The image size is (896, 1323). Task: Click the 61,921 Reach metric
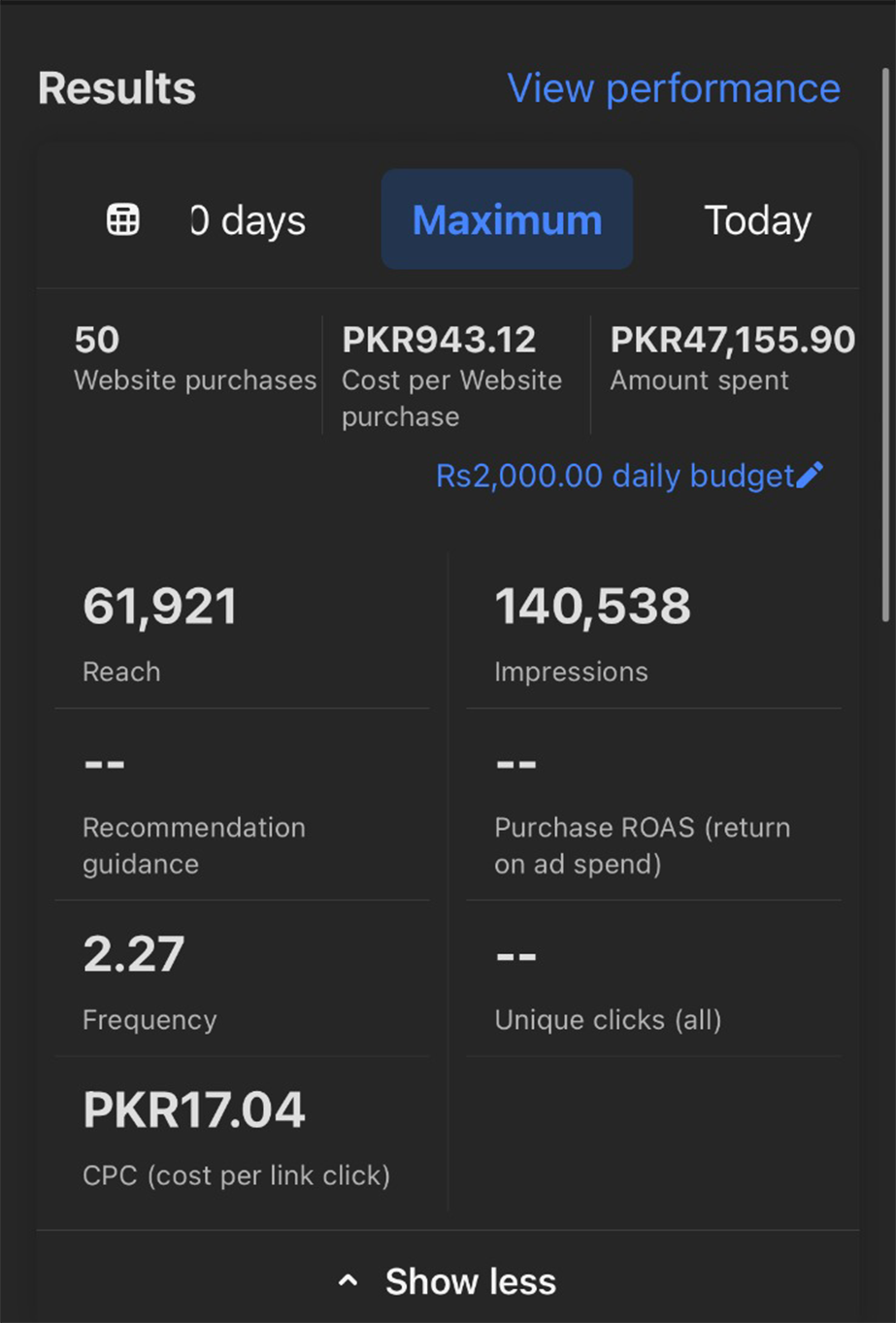tap(160, 631)
